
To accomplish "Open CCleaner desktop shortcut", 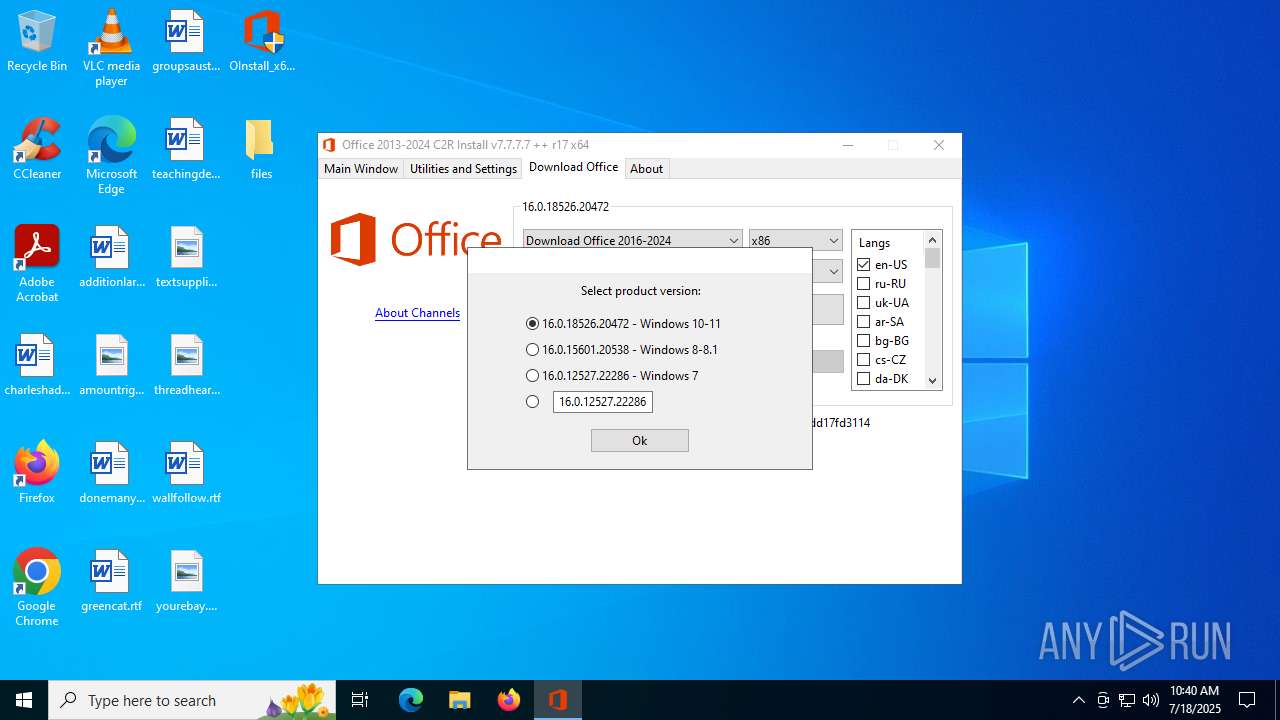I will tap(37, 149).
